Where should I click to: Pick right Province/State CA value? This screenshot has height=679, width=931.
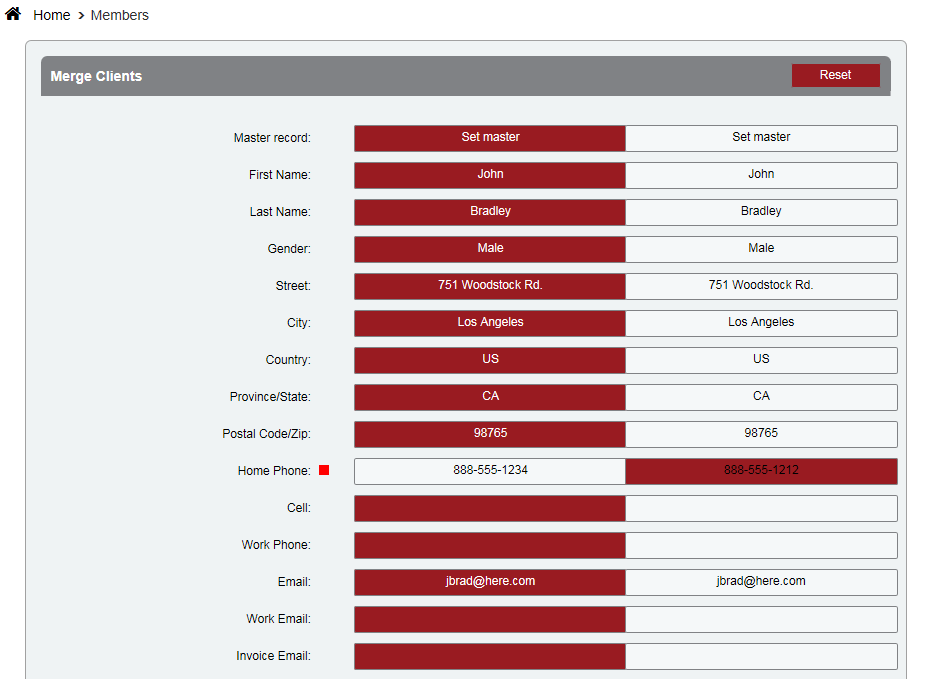point(761,397)
